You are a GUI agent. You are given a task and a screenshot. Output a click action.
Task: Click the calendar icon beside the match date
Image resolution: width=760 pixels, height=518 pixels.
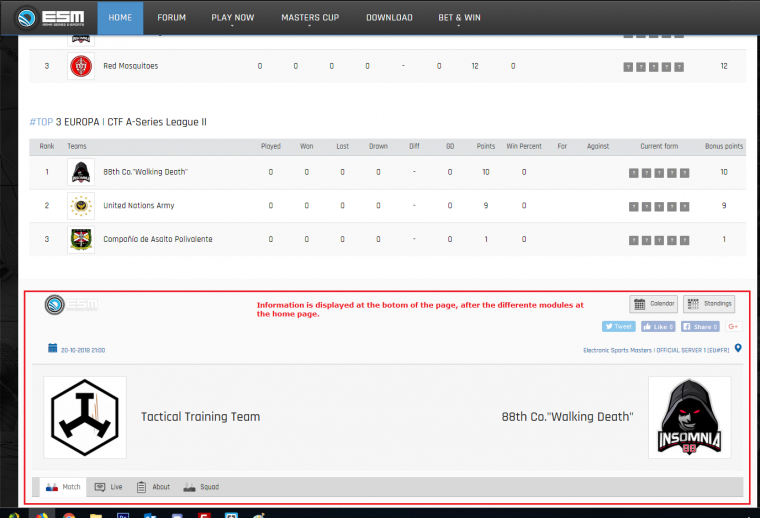(53, 348)
